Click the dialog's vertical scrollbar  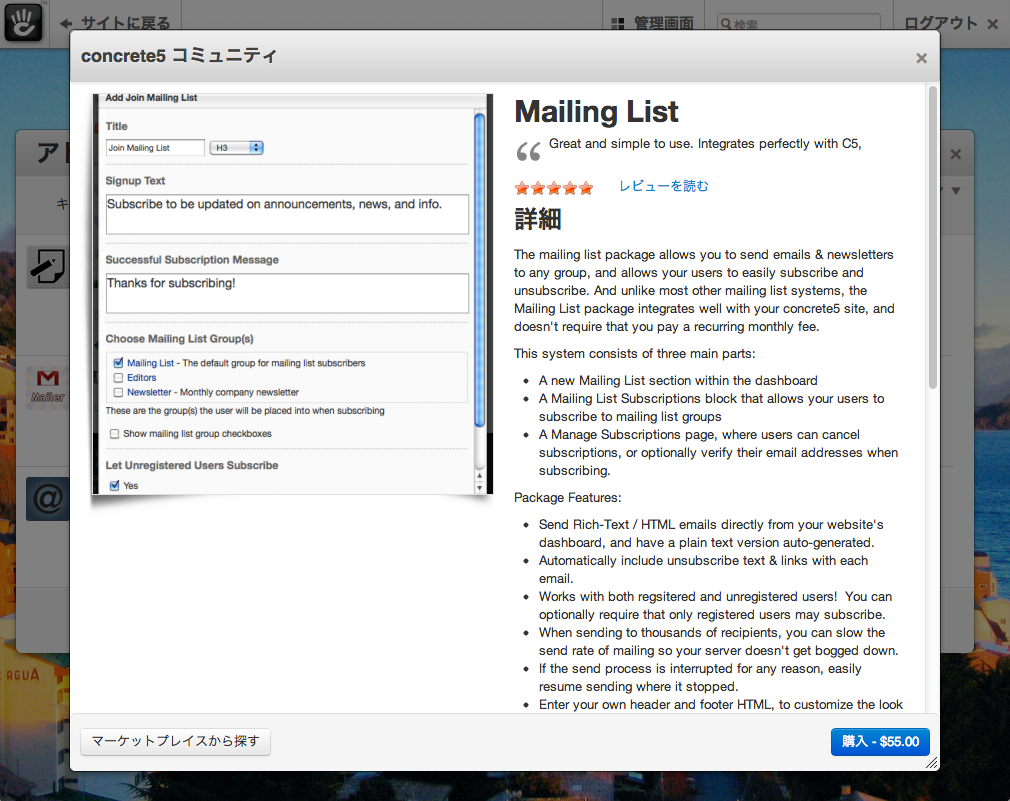[x=932, y=240]
